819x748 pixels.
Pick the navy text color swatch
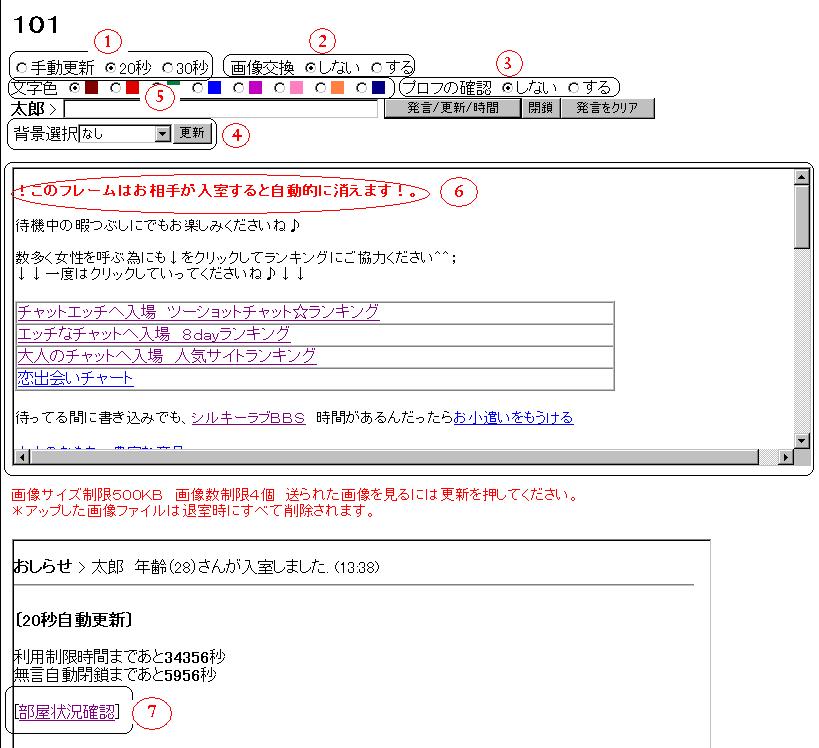click(x=363, y=88)
